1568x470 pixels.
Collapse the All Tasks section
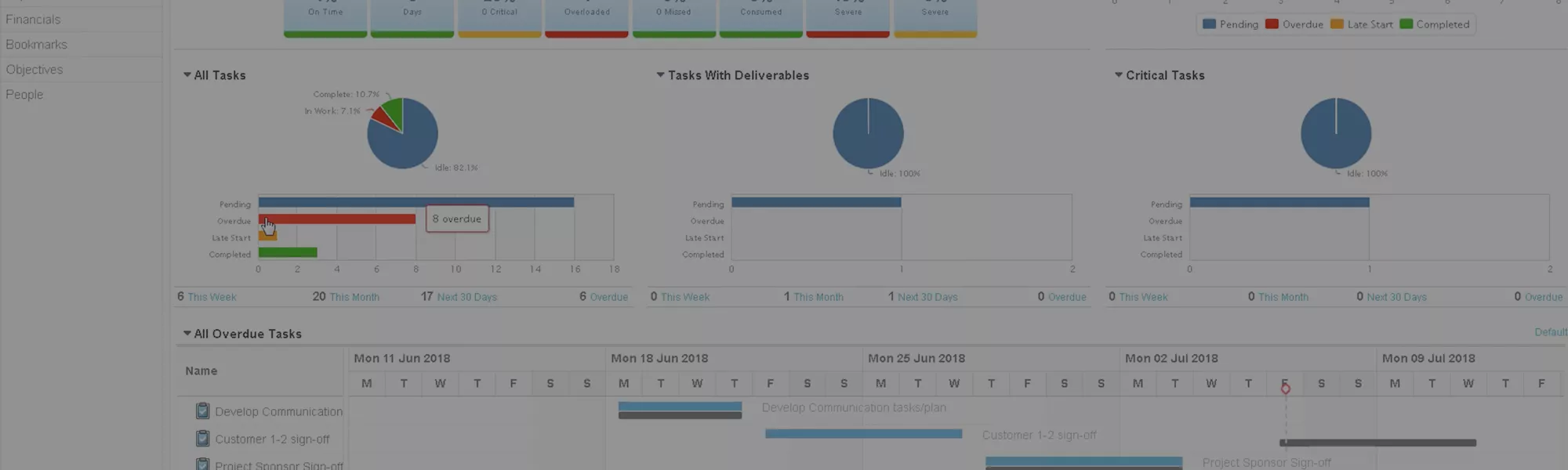pyautogui.click(x=187, y=75)
